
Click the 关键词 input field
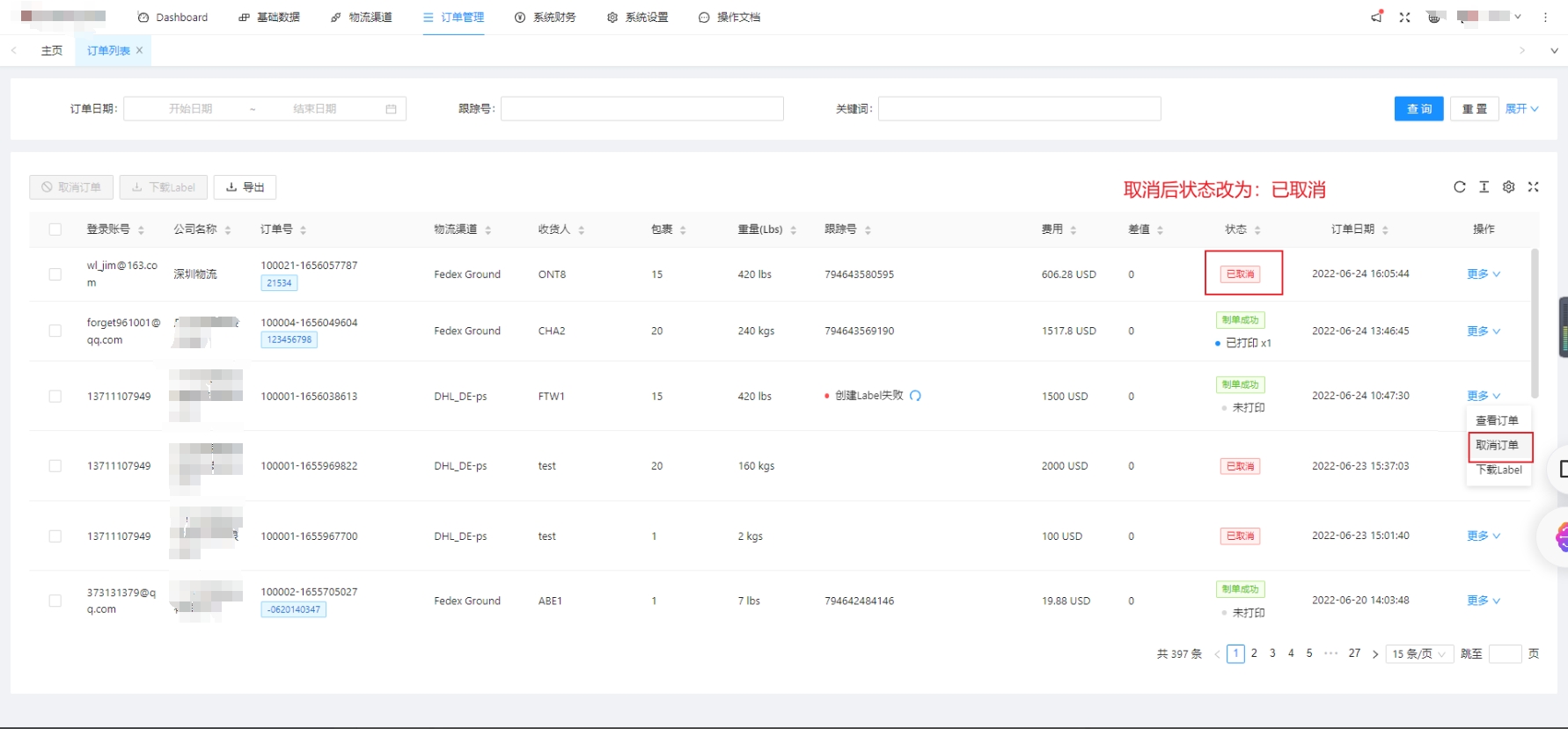point(1019,109)
